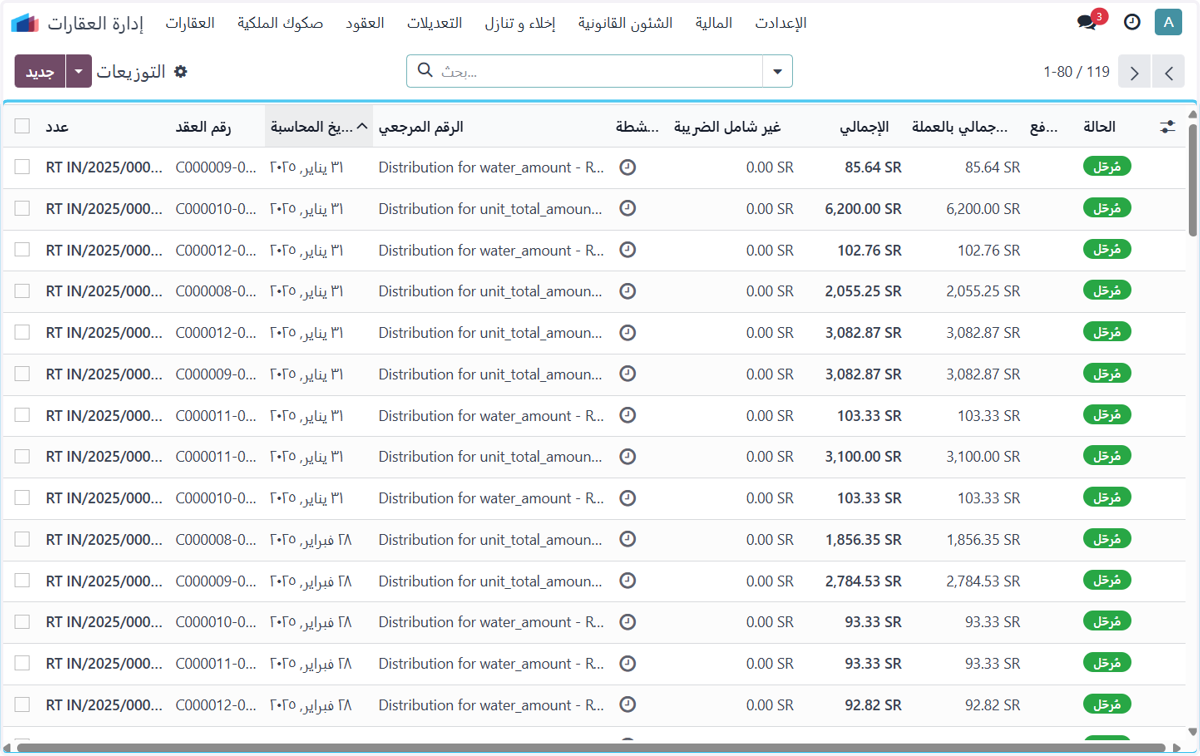This screenshot has width=1200, height=756.
Task: Open the إخلاء و تنازل menu
Action: point(520,23)
